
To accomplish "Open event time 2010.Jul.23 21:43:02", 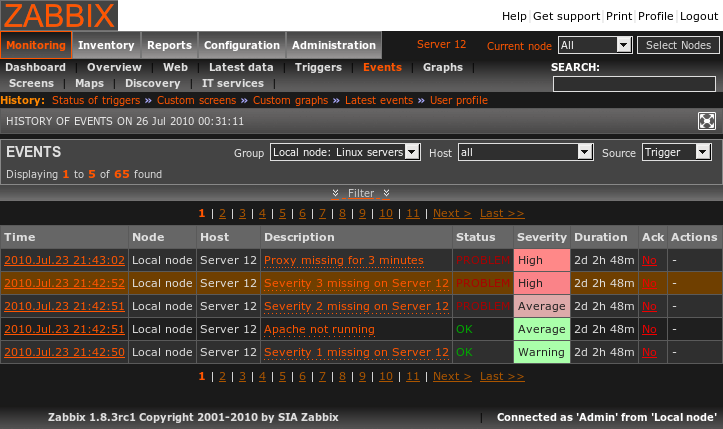I will [65, 260].
